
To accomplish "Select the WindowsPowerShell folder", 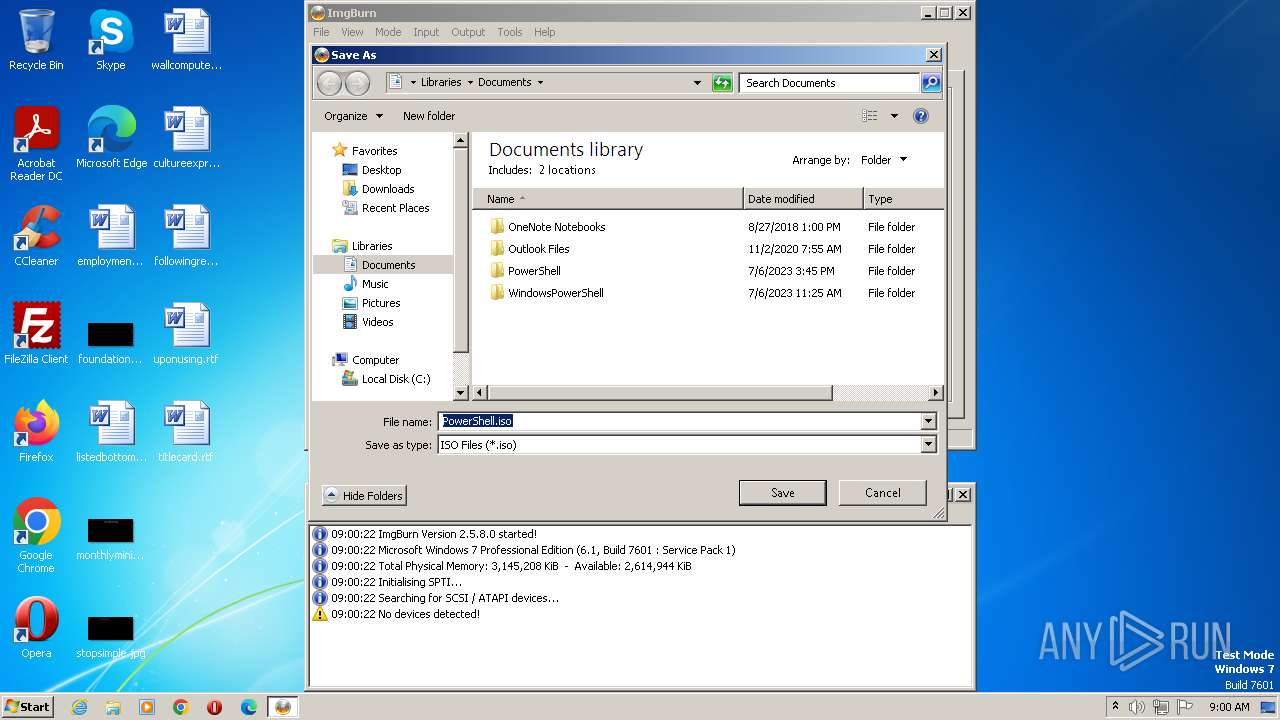I will (555, 293).
